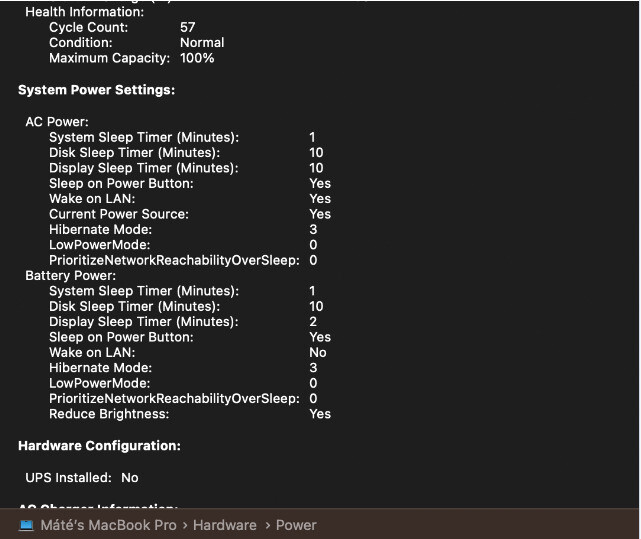Click the Reduce Brightness row label
641x539 pixels.
(x=109, y=414)
